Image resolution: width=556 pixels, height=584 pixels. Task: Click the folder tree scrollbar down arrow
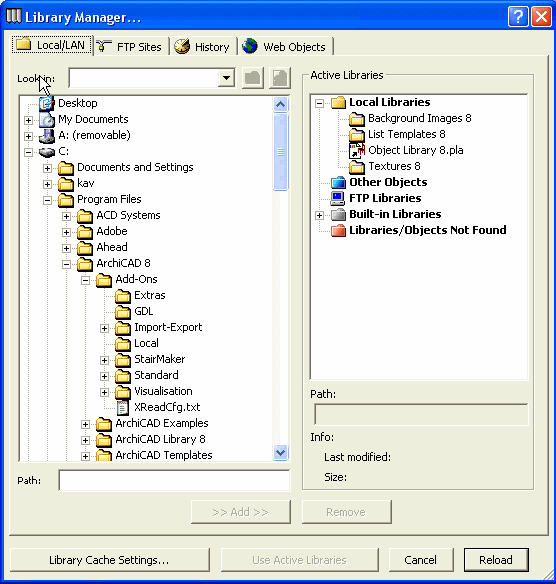point(280,453)
